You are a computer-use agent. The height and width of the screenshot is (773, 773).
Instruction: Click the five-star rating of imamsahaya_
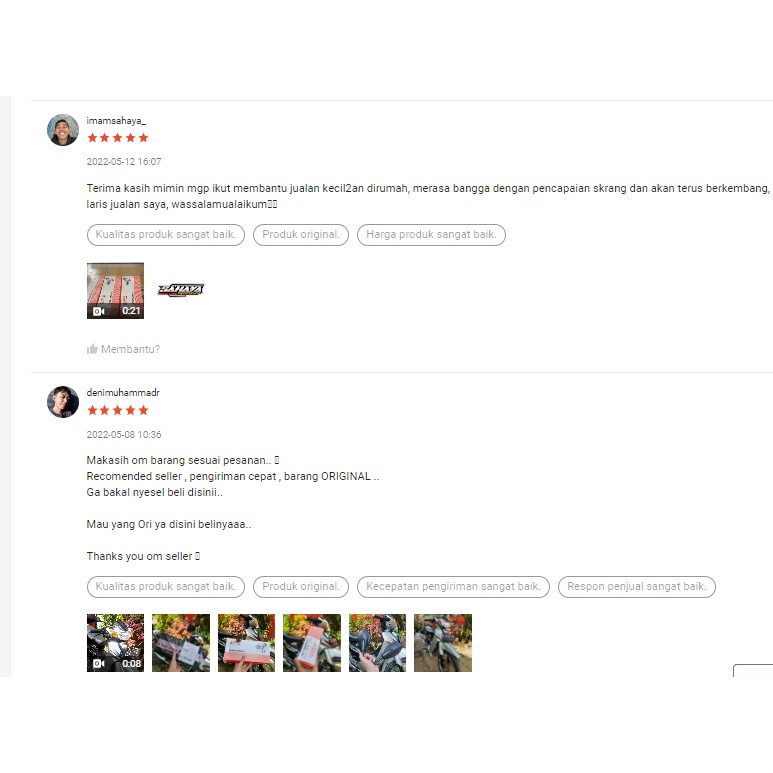tap(118, 138)
